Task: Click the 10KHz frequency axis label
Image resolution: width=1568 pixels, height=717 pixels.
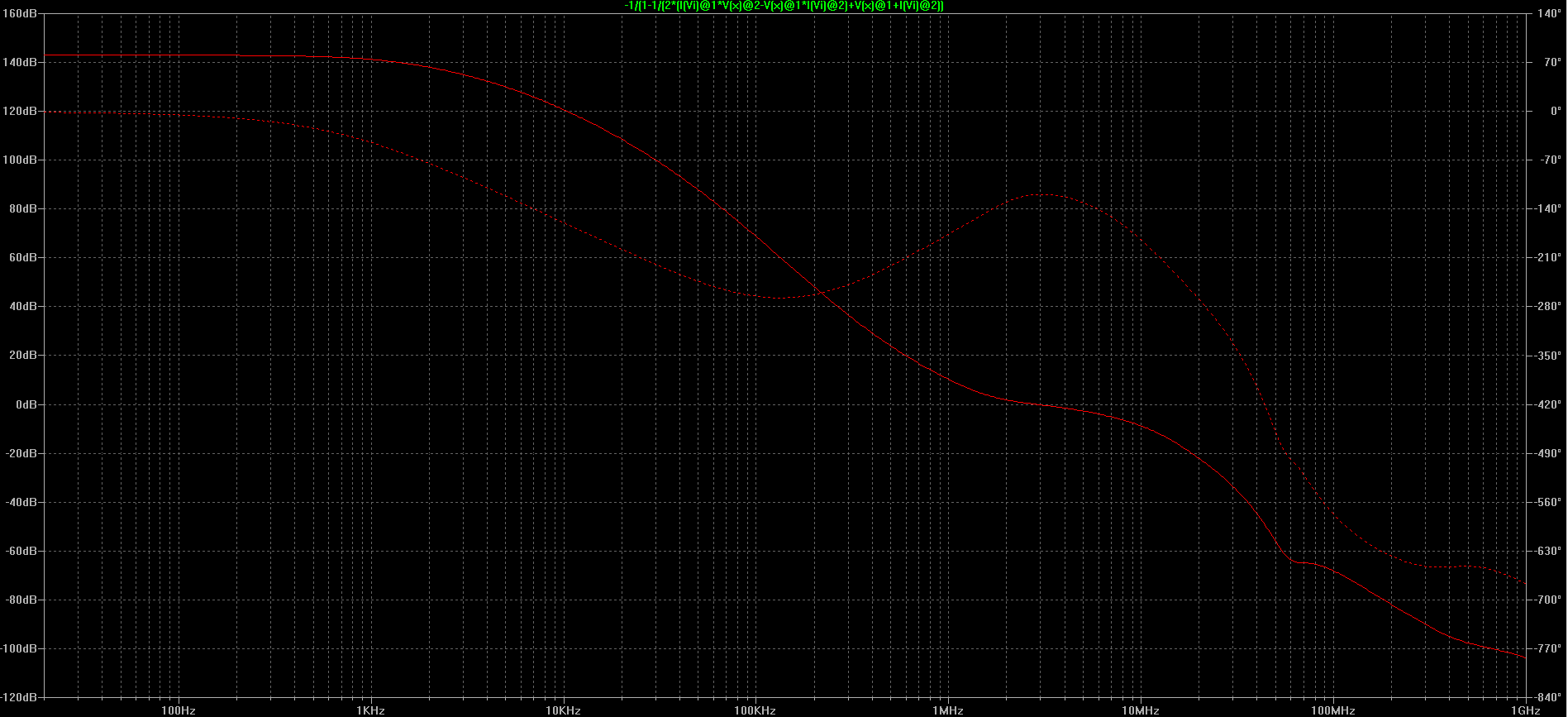Action: (x=563, y=710)
